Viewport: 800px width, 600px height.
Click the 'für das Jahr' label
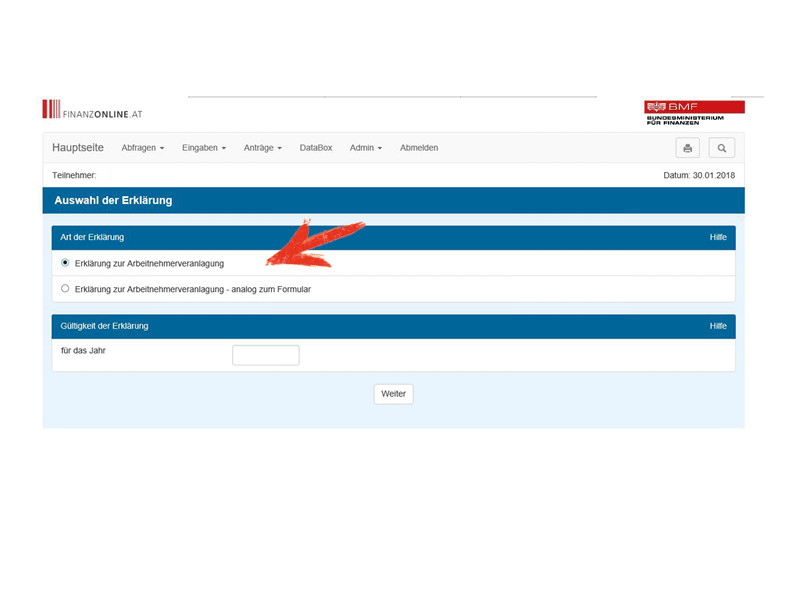click(83, 351)
